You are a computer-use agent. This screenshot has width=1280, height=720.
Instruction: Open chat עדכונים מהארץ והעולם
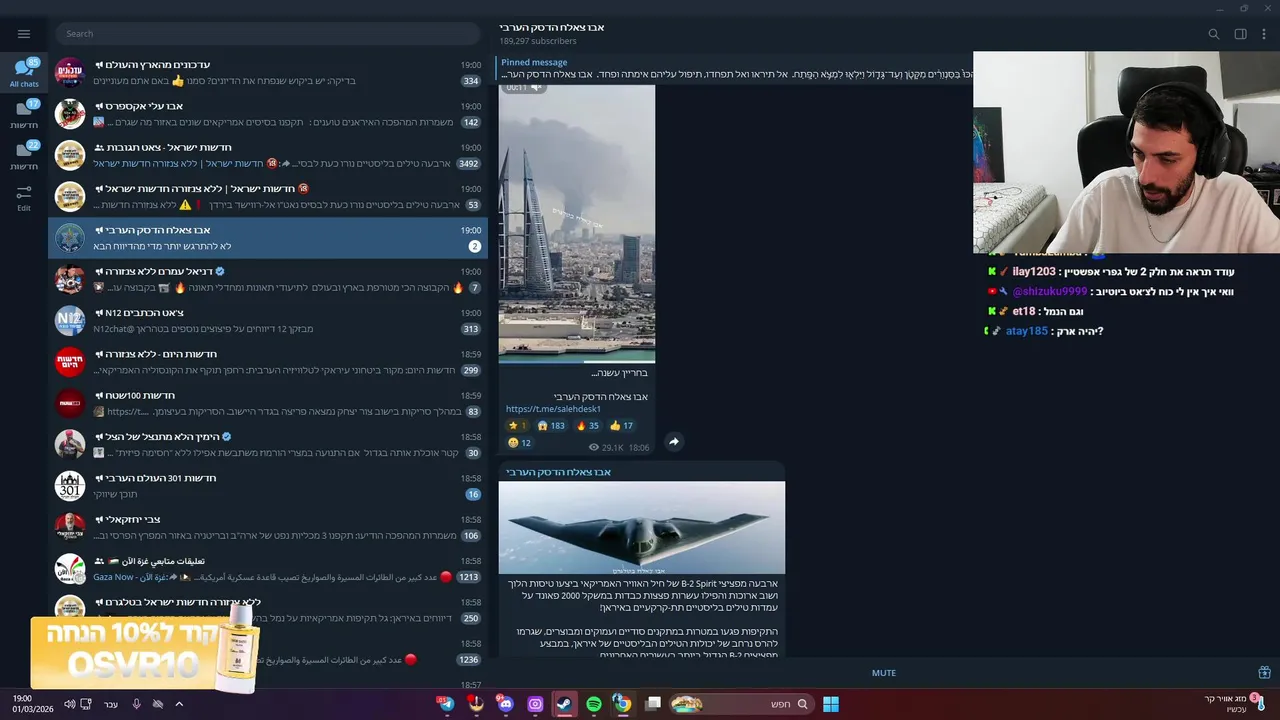pyautogui.click(x=268, y=72)
